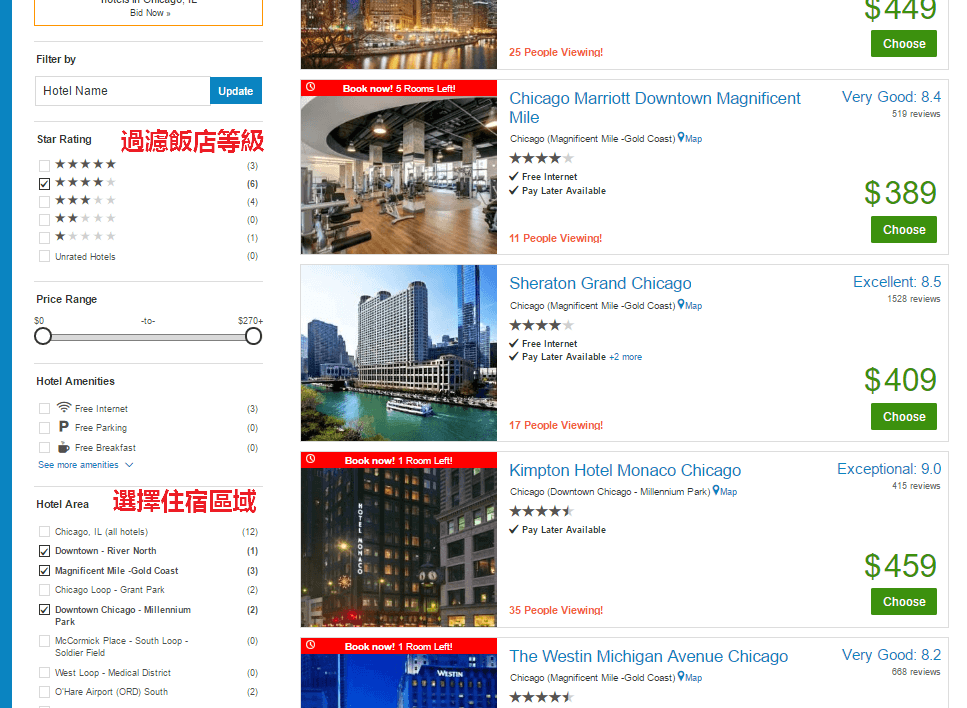This screenshot has height=708, width=967.
Task: Click the checkmark beside Pay Later Available
Action: point(514,190)
